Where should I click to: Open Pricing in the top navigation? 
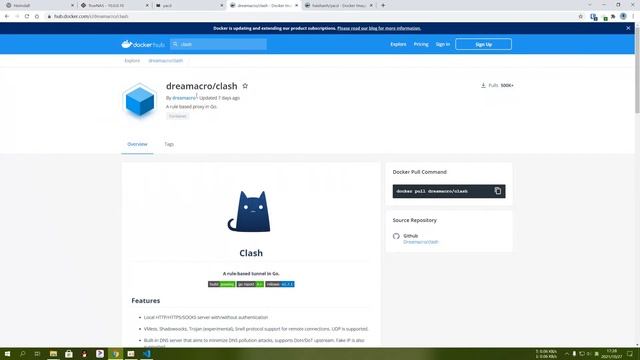click(x=421, y=44)
